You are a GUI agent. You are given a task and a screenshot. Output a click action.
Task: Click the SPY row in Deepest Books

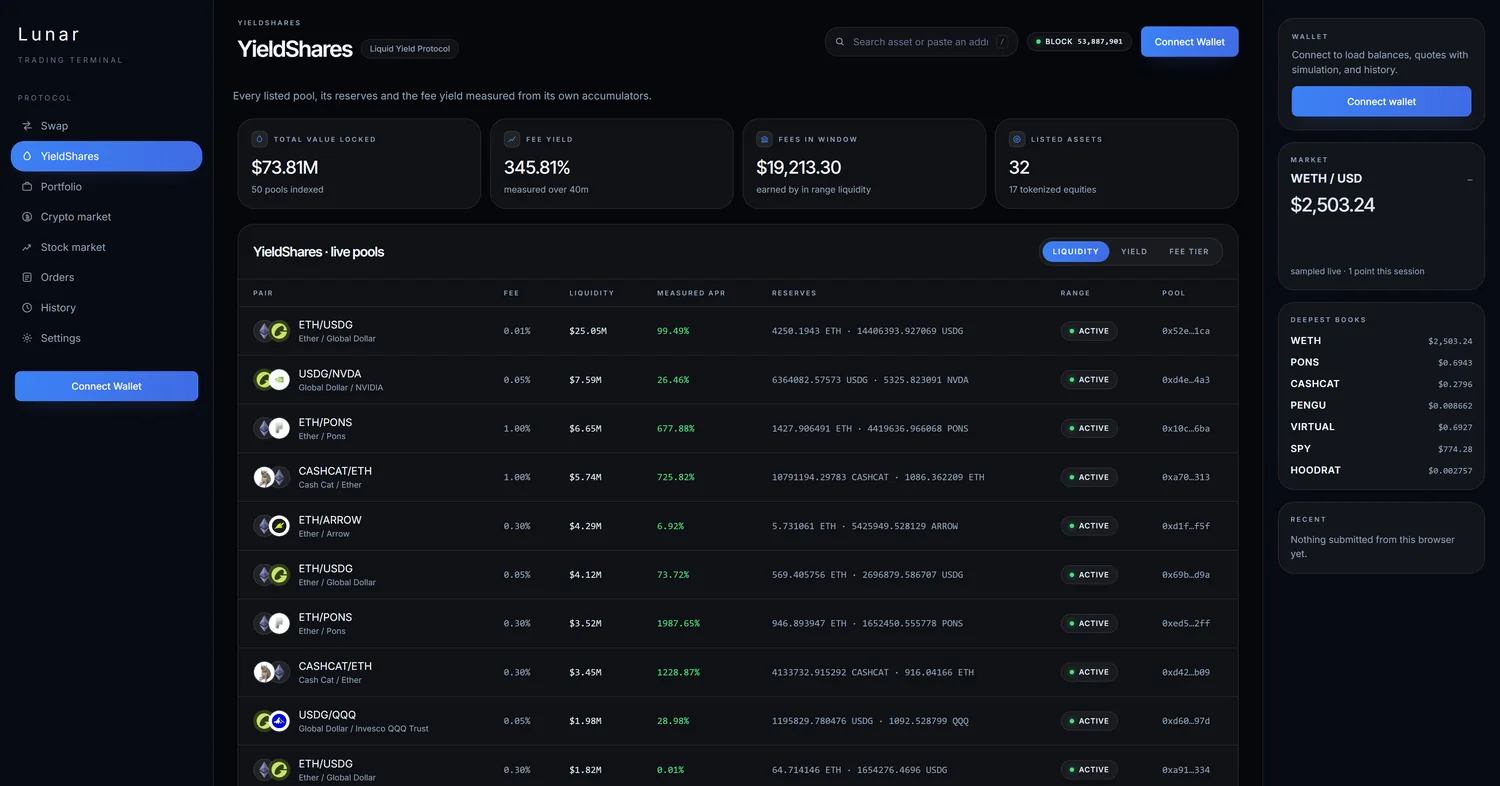pos(1381,448)
